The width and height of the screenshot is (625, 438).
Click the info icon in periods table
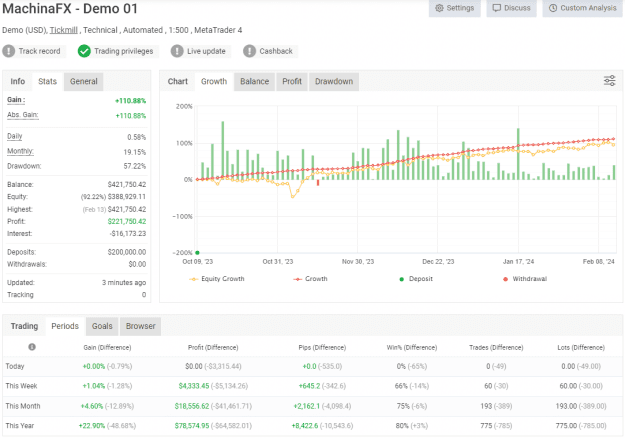(x=32, y=347)
